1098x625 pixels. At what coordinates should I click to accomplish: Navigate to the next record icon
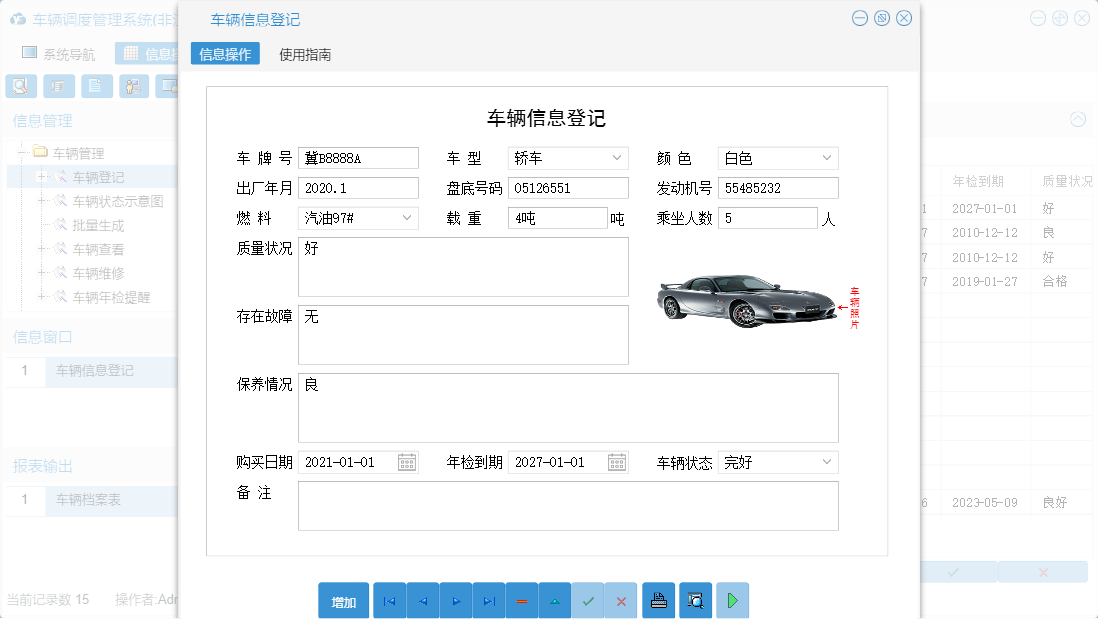[455, 600]
